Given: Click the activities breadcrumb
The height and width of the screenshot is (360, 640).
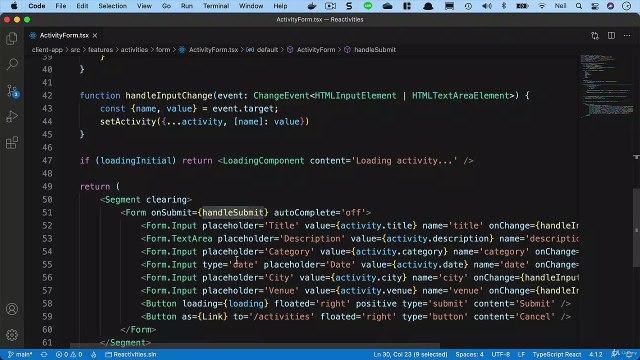Looking at the screenshot, I should (134, 50).
